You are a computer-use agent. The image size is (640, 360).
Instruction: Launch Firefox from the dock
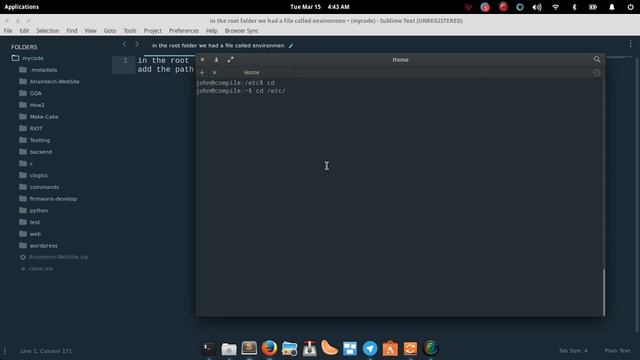(269, 349)
